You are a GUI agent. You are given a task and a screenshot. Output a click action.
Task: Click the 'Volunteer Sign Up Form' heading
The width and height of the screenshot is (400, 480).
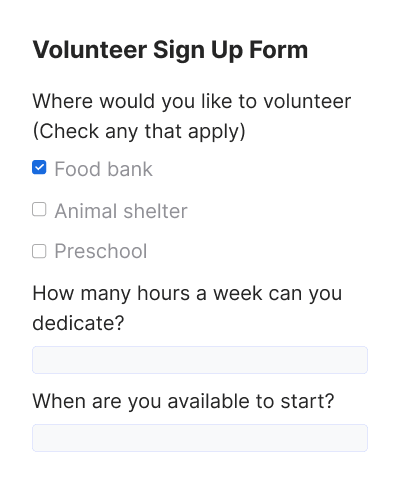tap(170, 50)
